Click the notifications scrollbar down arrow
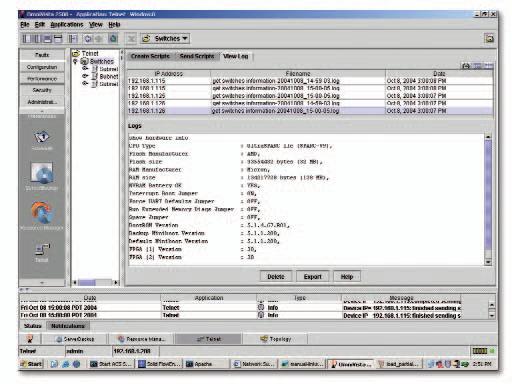 tap(492, 315)
